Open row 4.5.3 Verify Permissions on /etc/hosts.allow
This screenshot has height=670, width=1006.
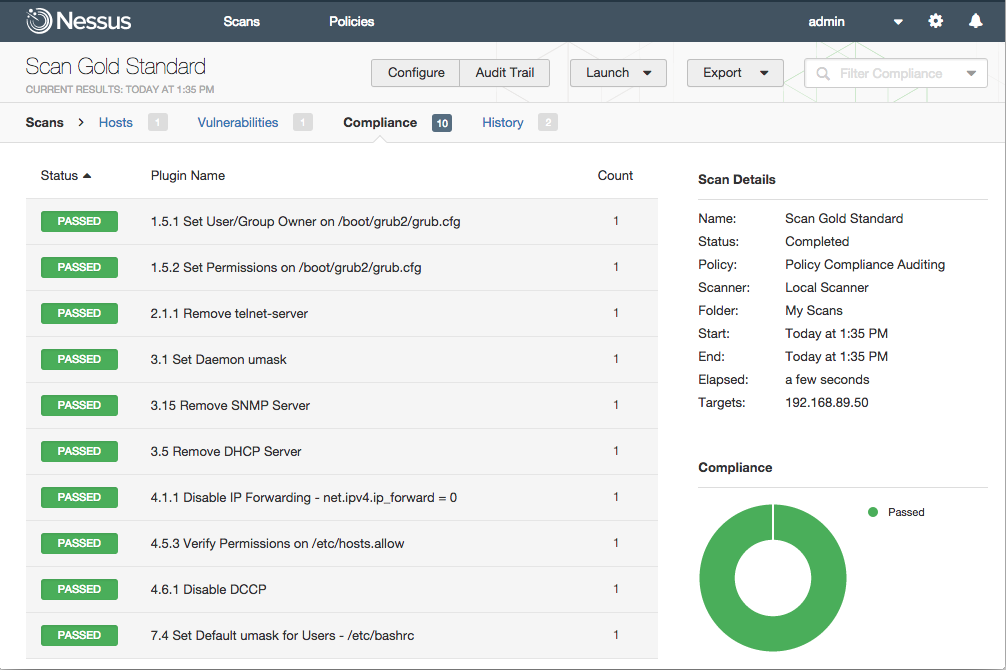pos(342,544)
